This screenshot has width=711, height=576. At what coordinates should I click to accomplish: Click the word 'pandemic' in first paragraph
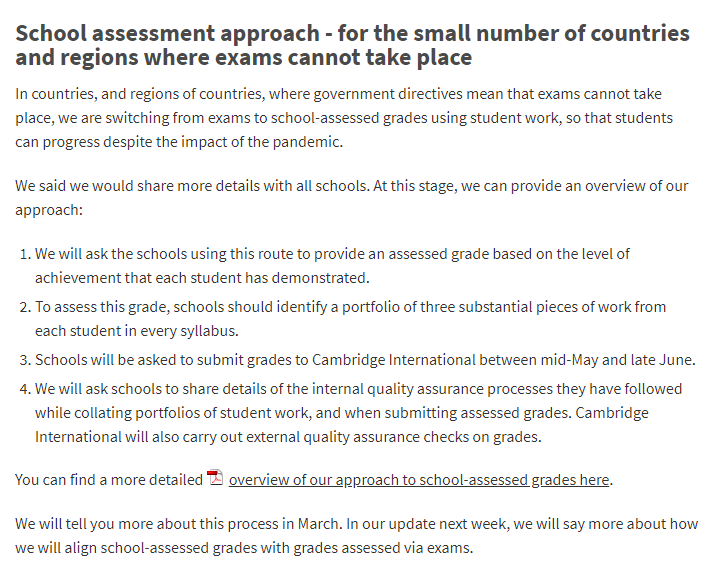point(306,142)
